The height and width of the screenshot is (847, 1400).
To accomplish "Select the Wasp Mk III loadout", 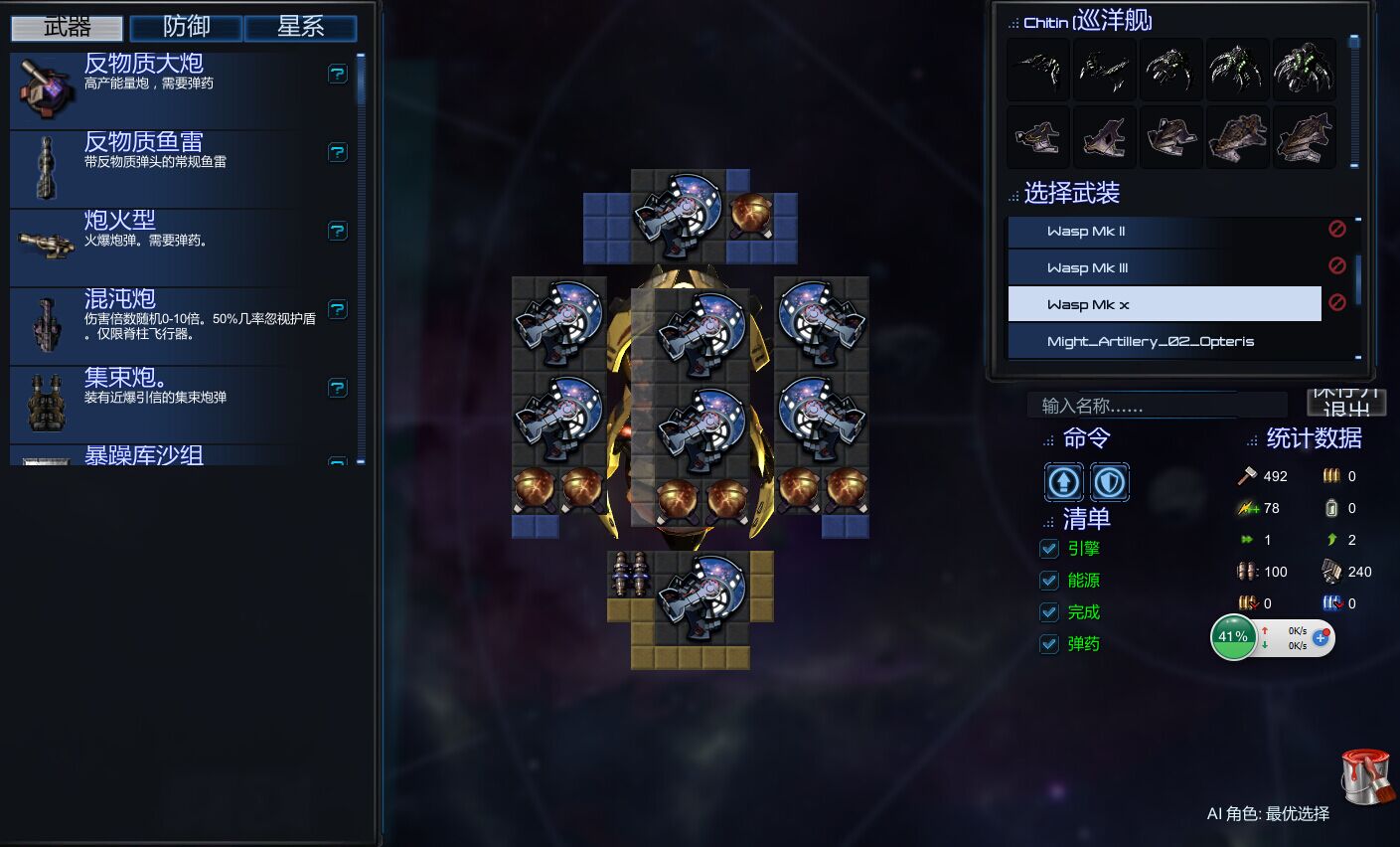I will pyautogui.click(x=1165, y=267).
